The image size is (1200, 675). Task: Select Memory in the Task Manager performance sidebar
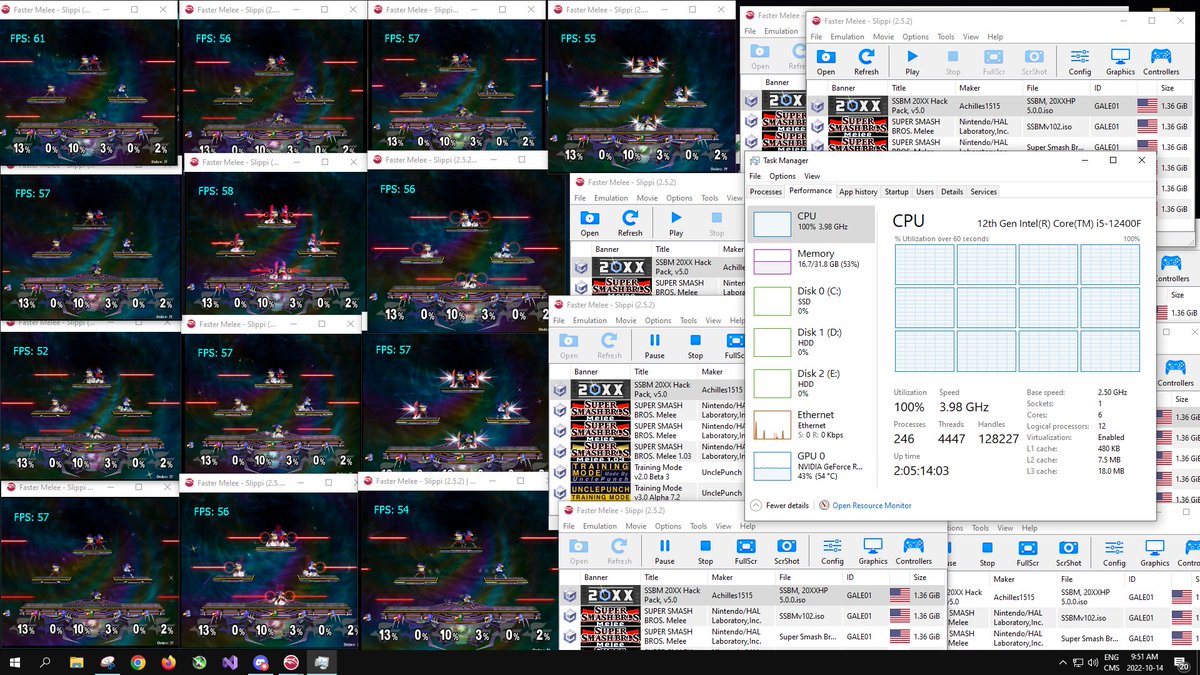coord(813,261)
